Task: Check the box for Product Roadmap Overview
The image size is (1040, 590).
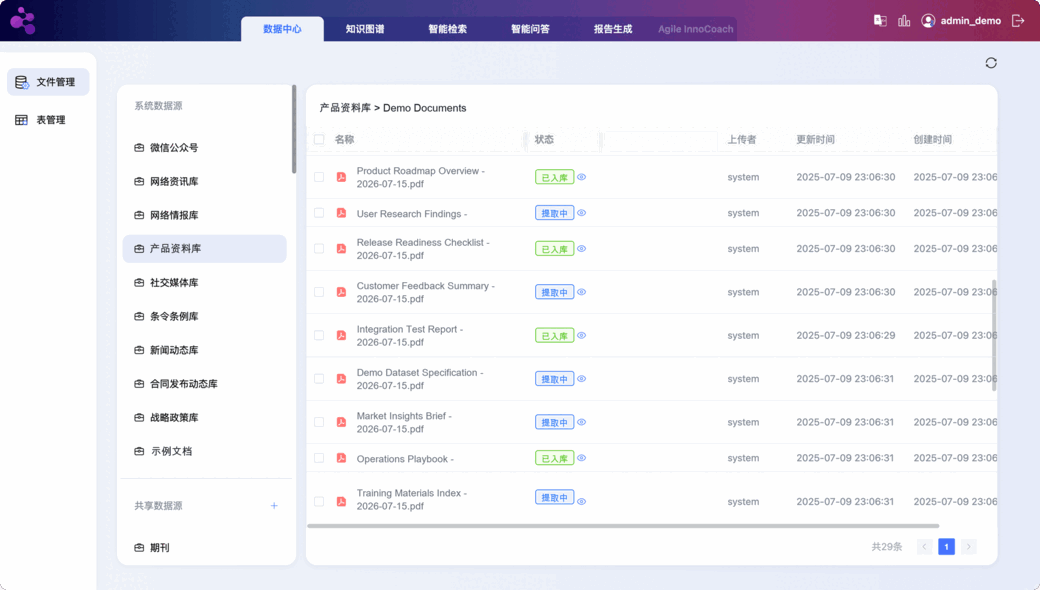Action: tap(319, 177)
